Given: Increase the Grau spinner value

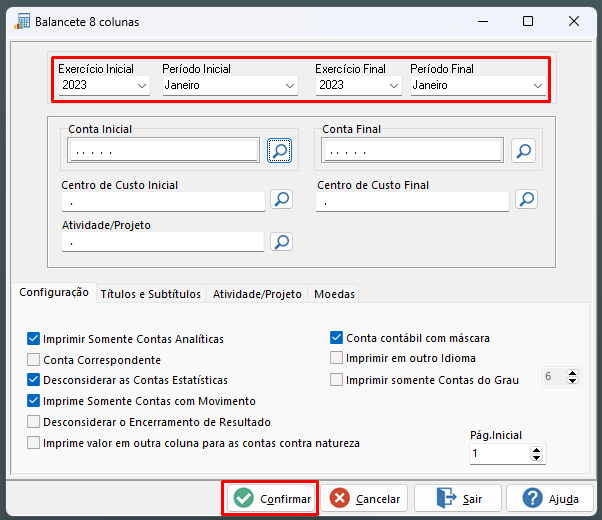Looking at the screenshot, I should [572, 373].
